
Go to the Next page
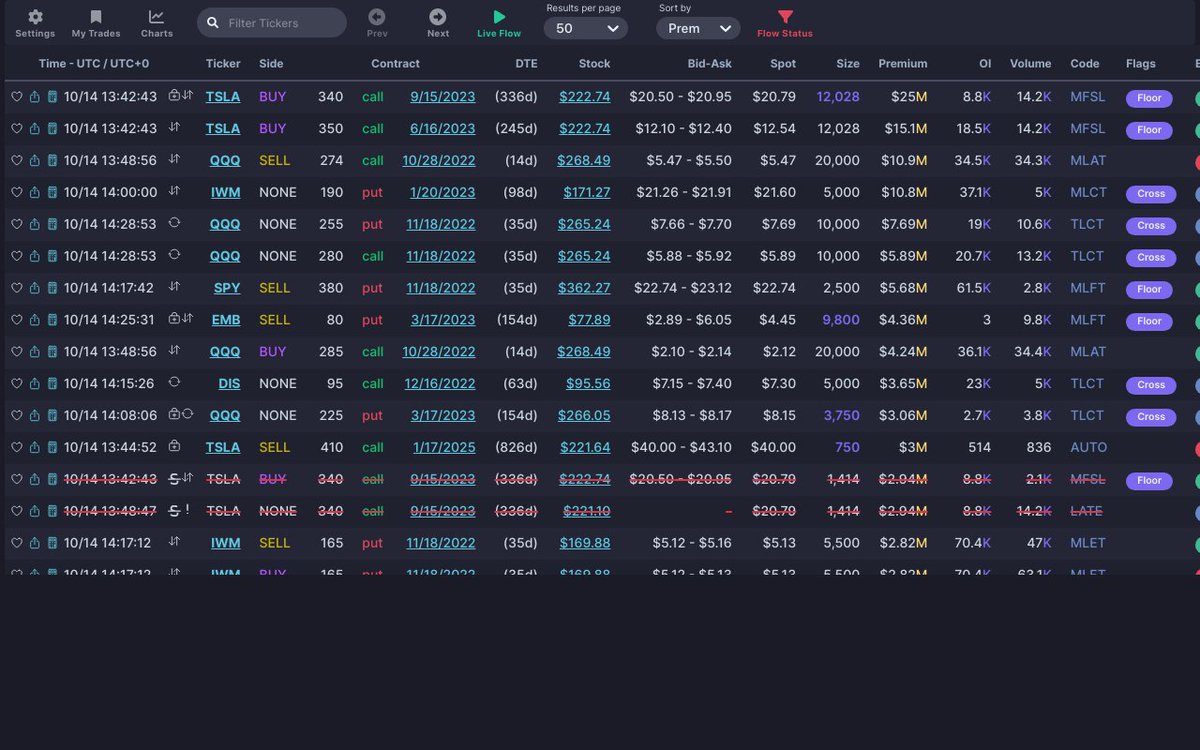click(438, 23)
